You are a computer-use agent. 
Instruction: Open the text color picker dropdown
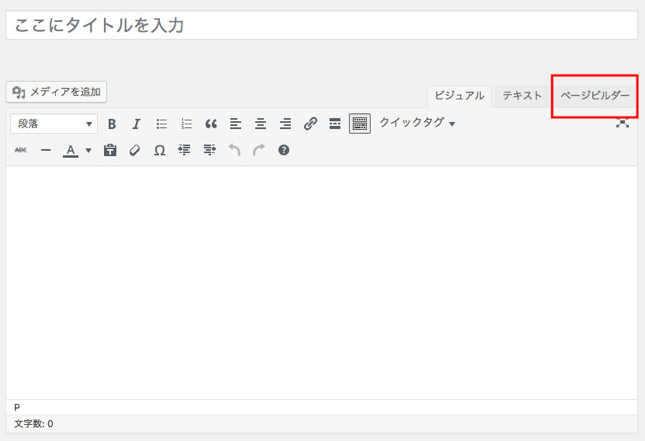(x=88, y=151)
